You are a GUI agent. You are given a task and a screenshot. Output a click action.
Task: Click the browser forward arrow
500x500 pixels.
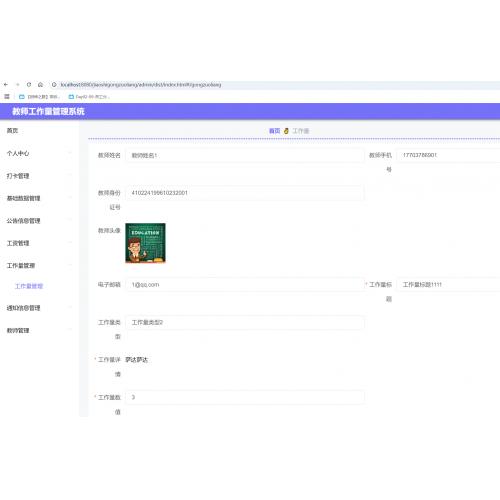click(x=18, y=85)
